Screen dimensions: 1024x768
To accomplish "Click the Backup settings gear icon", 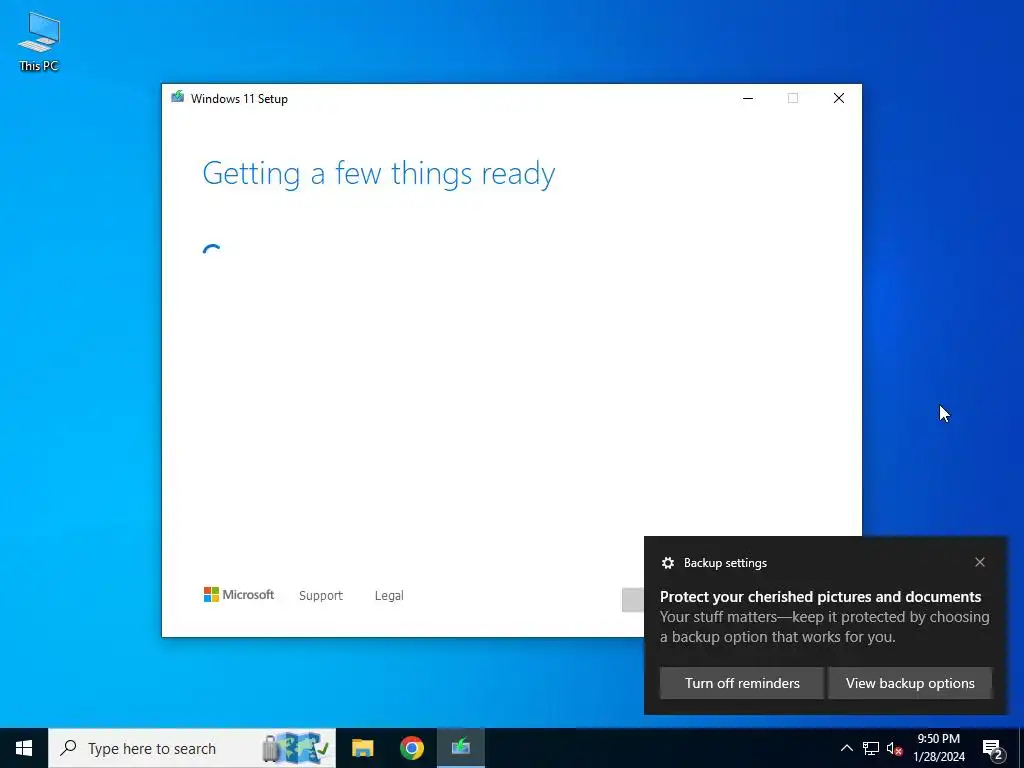I will click(667, 563).
